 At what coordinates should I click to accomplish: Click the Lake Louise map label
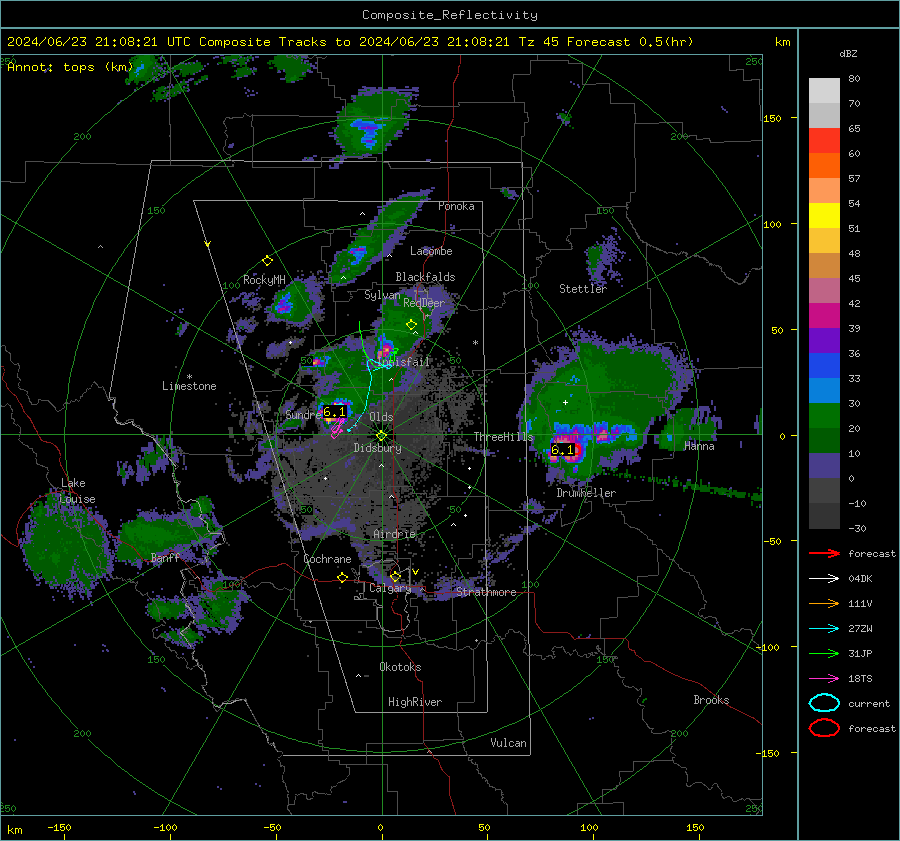coord(78,491)
